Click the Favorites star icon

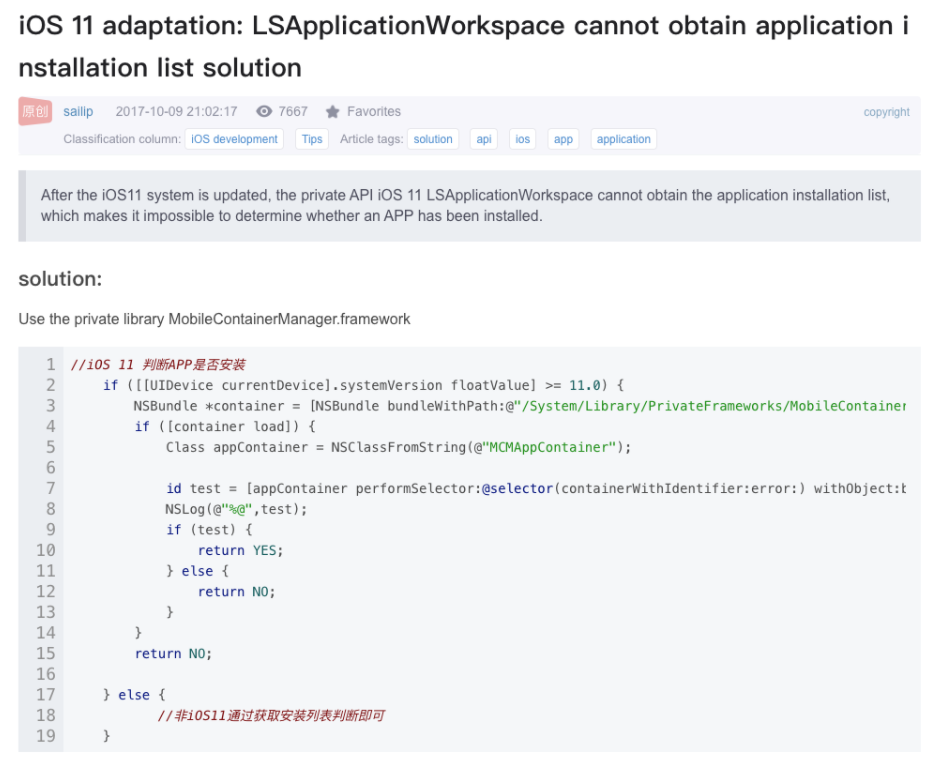click(x=333, y=111)
